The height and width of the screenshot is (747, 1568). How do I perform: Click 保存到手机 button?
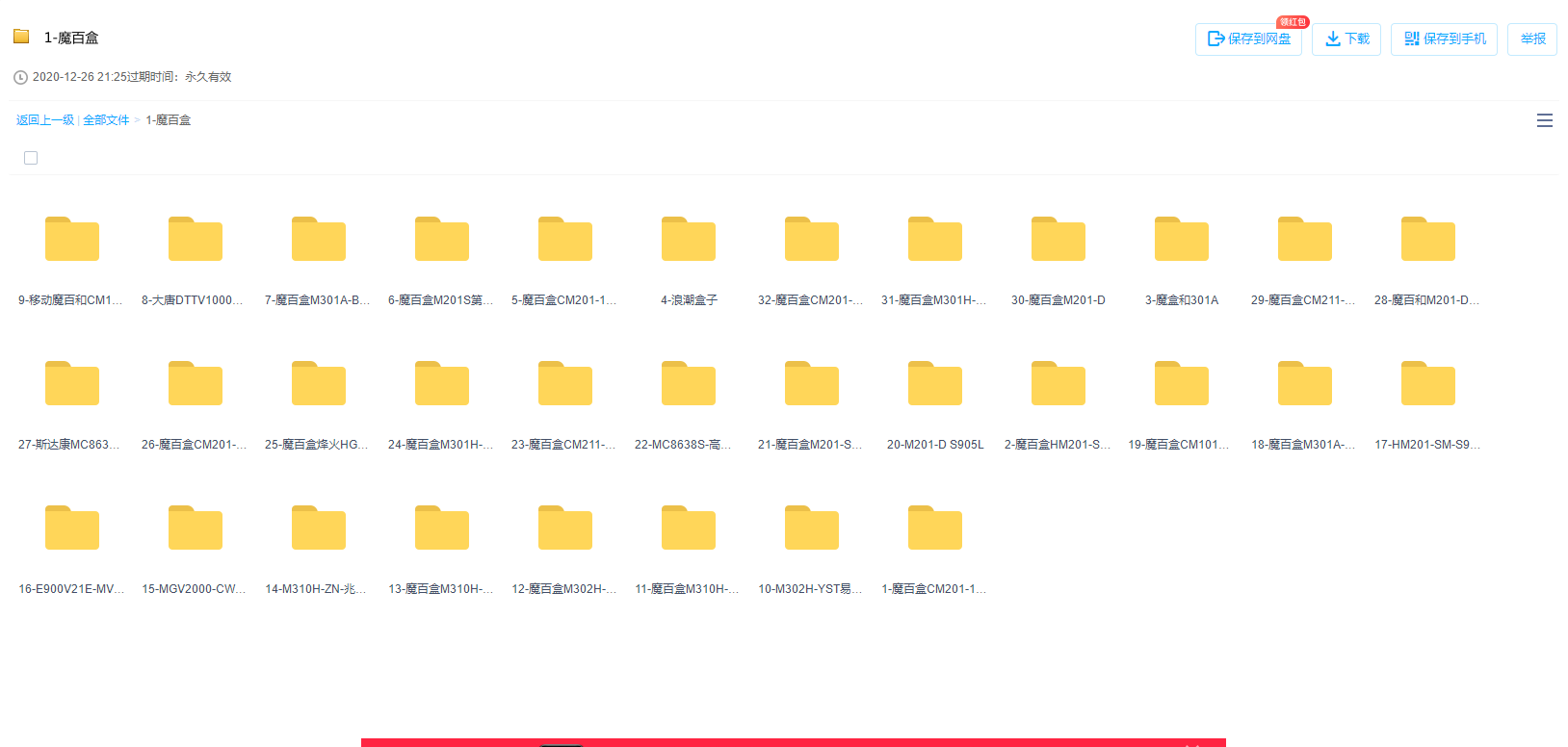(1444, 39)
